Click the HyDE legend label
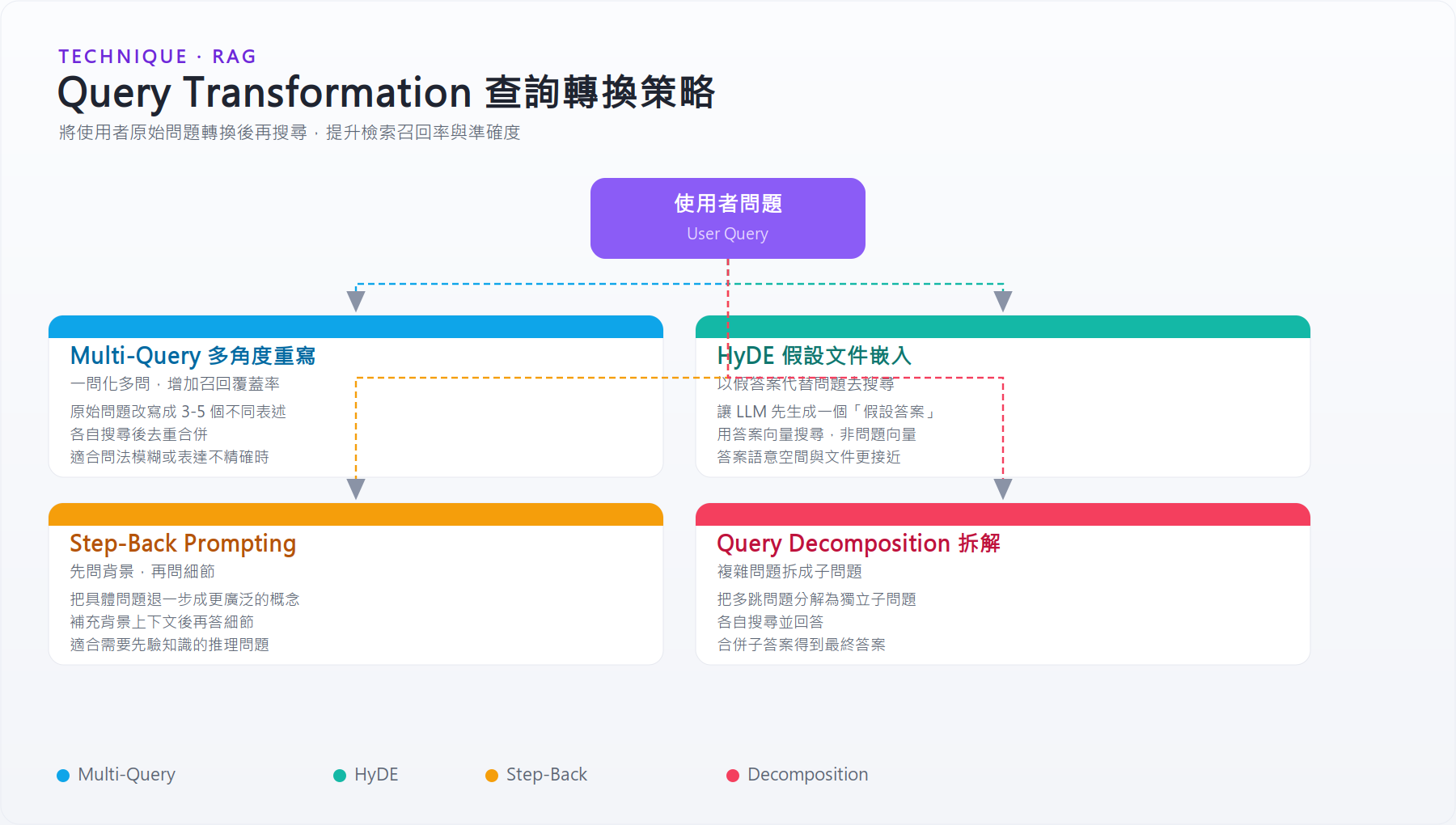1456x825 pixels. tap(376, 775)
